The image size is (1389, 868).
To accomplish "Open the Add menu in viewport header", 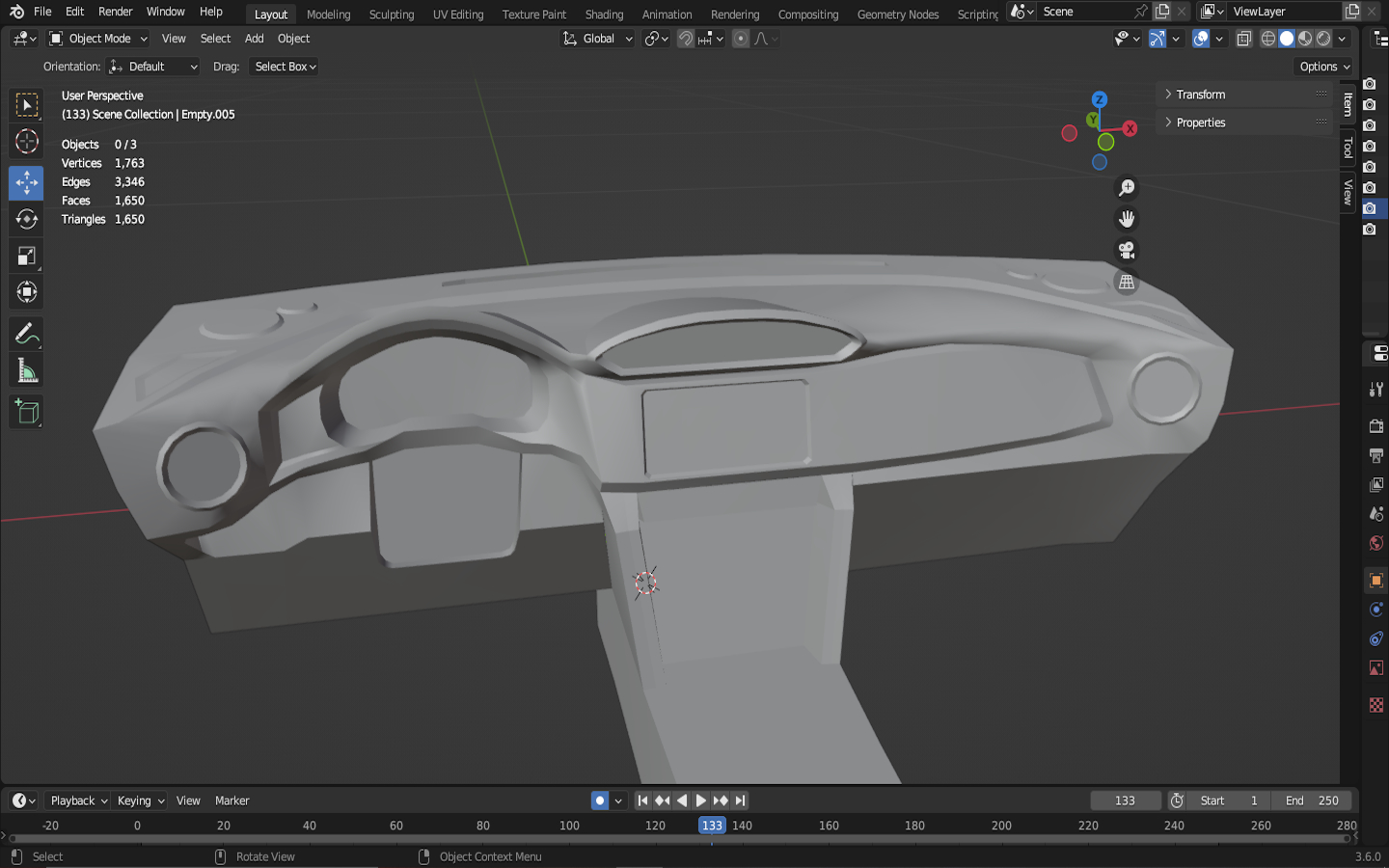I will [254, 39].
